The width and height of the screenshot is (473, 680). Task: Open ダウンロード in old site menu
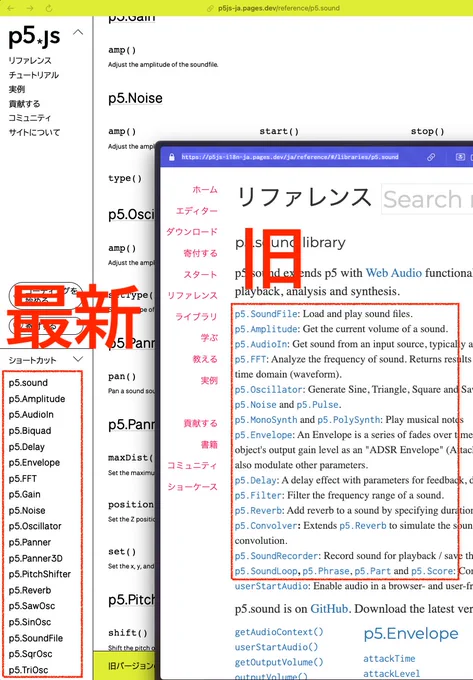point(192,232)
